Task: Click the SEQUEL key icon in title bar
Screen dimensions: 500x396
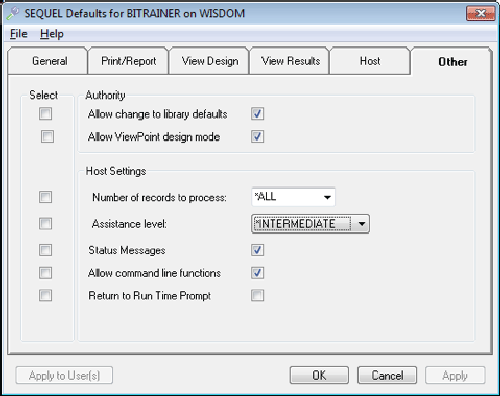Action: coord(13,13)
